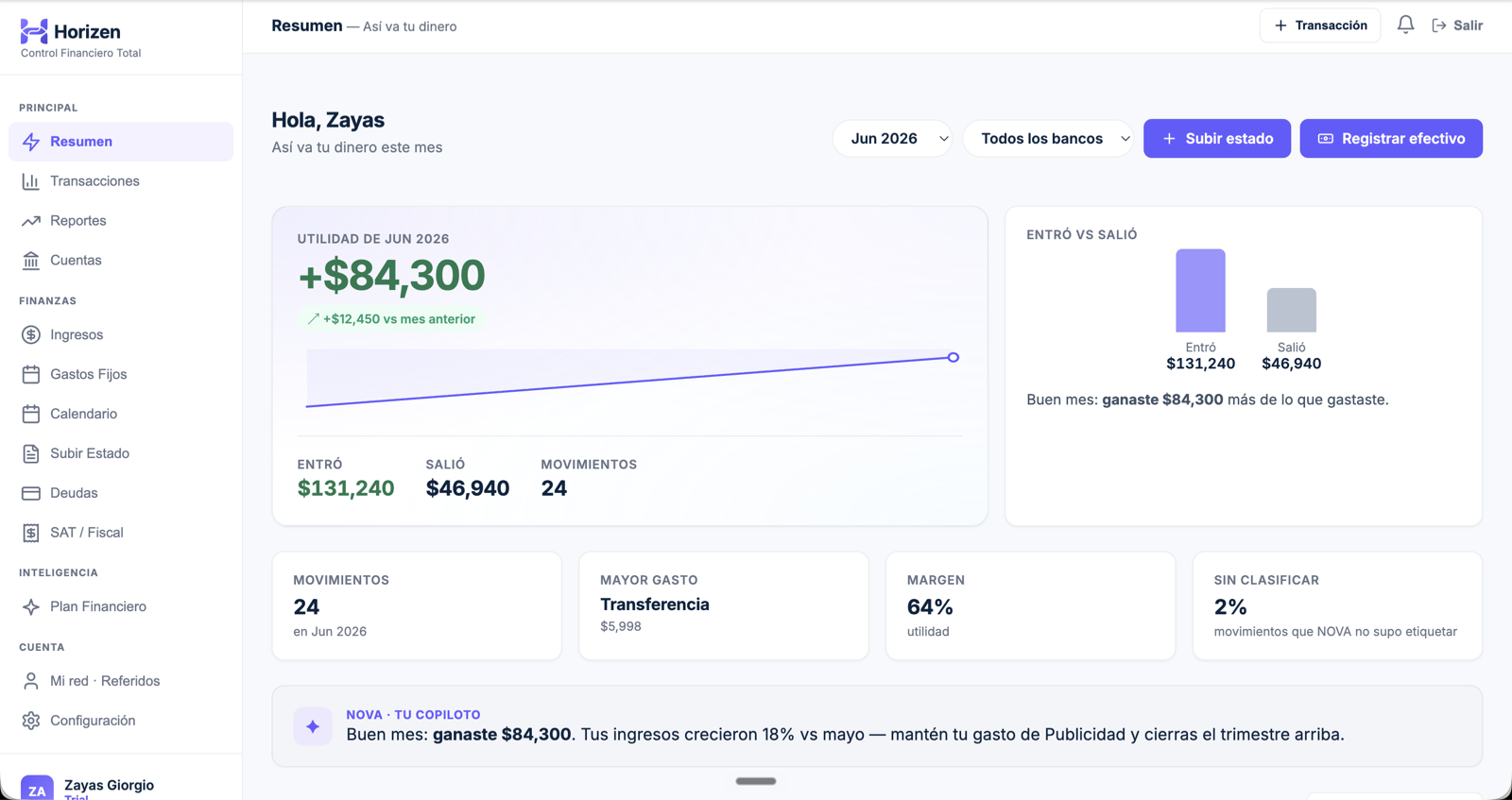The width and height of the screenshot is (1512, 800).
Task: Open Configuración in the sidebar
Action: [x=121, y=721]
